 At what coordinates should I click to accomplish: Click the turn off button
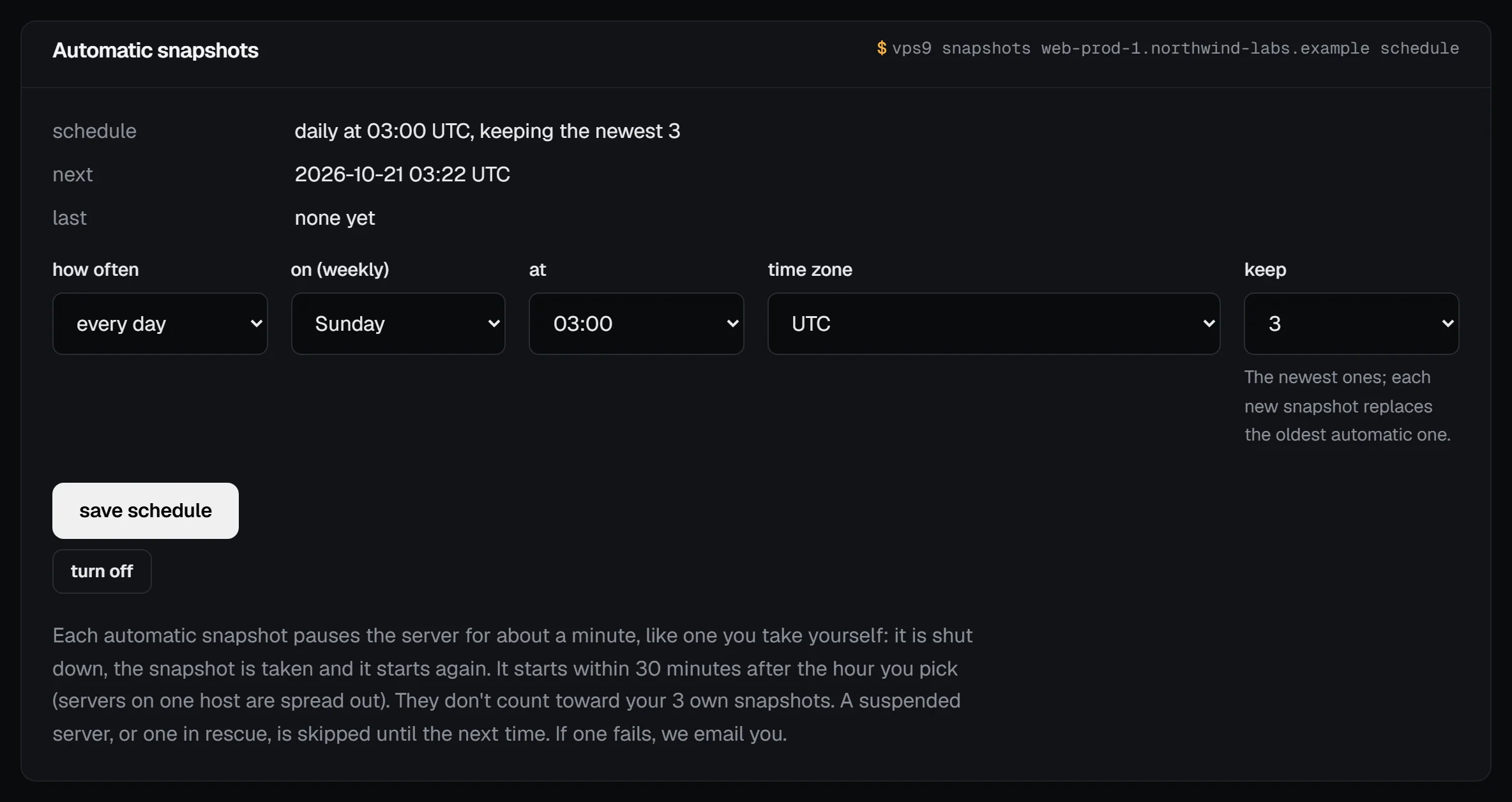pos(102,571)
